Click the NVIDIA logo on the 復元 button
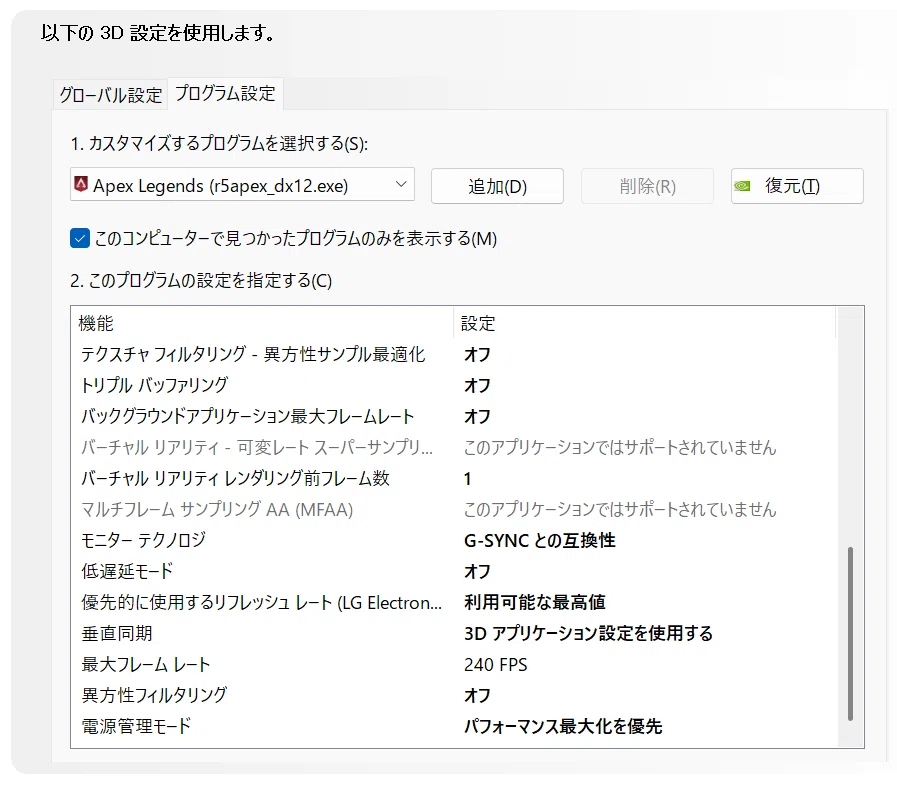 click(742, 186)
